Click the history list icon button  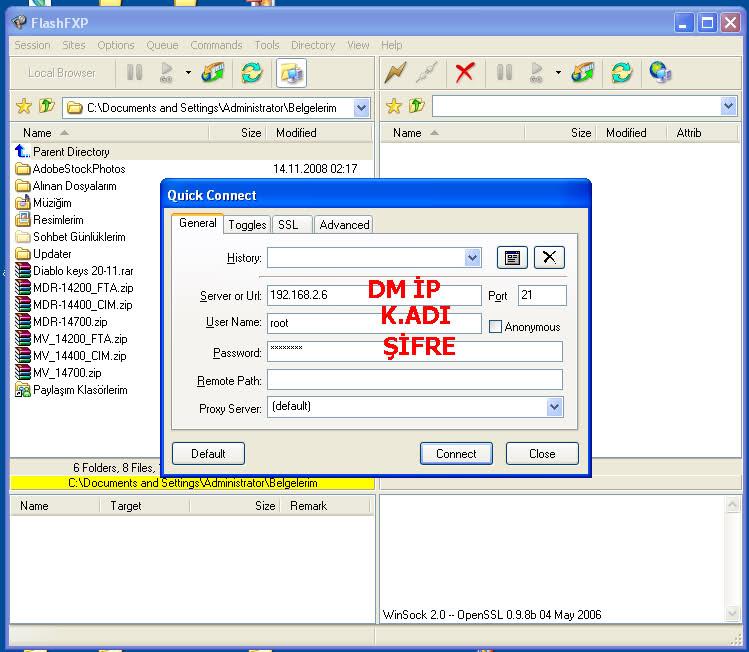[x=512, y=257]
